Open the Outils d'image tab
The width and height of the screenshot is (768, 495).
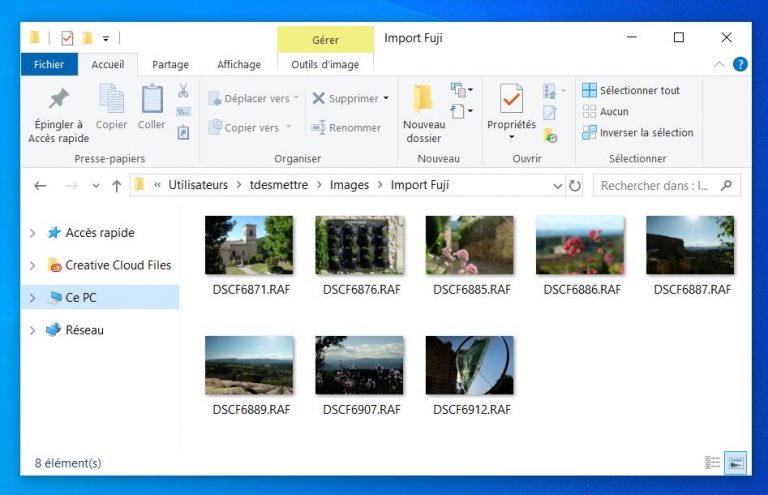coord(325,64)
